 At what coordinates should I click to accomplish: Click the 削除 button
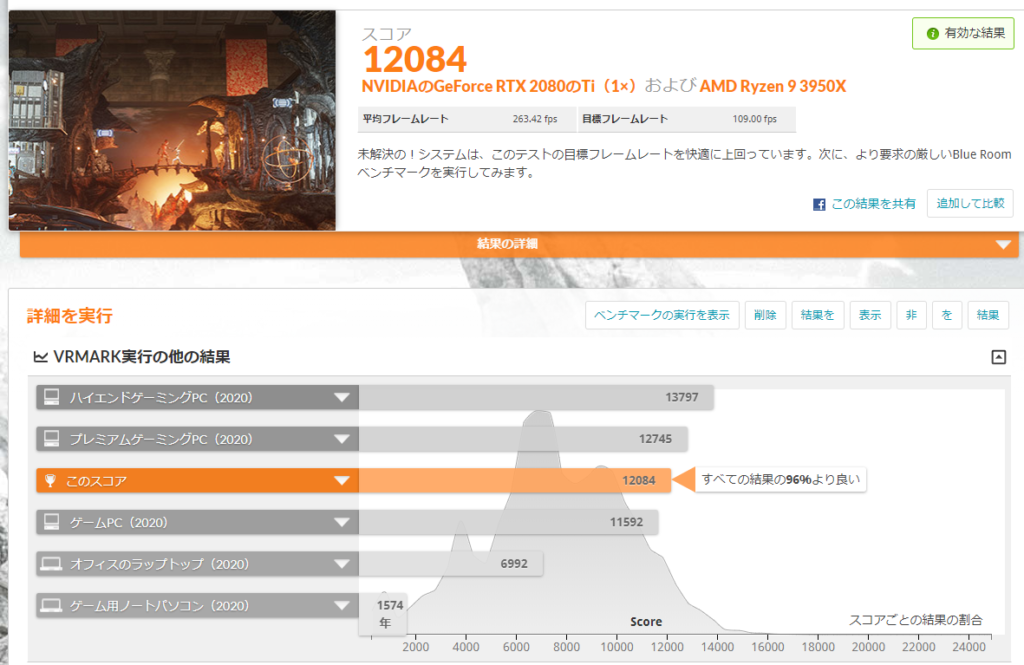(765, 315)
